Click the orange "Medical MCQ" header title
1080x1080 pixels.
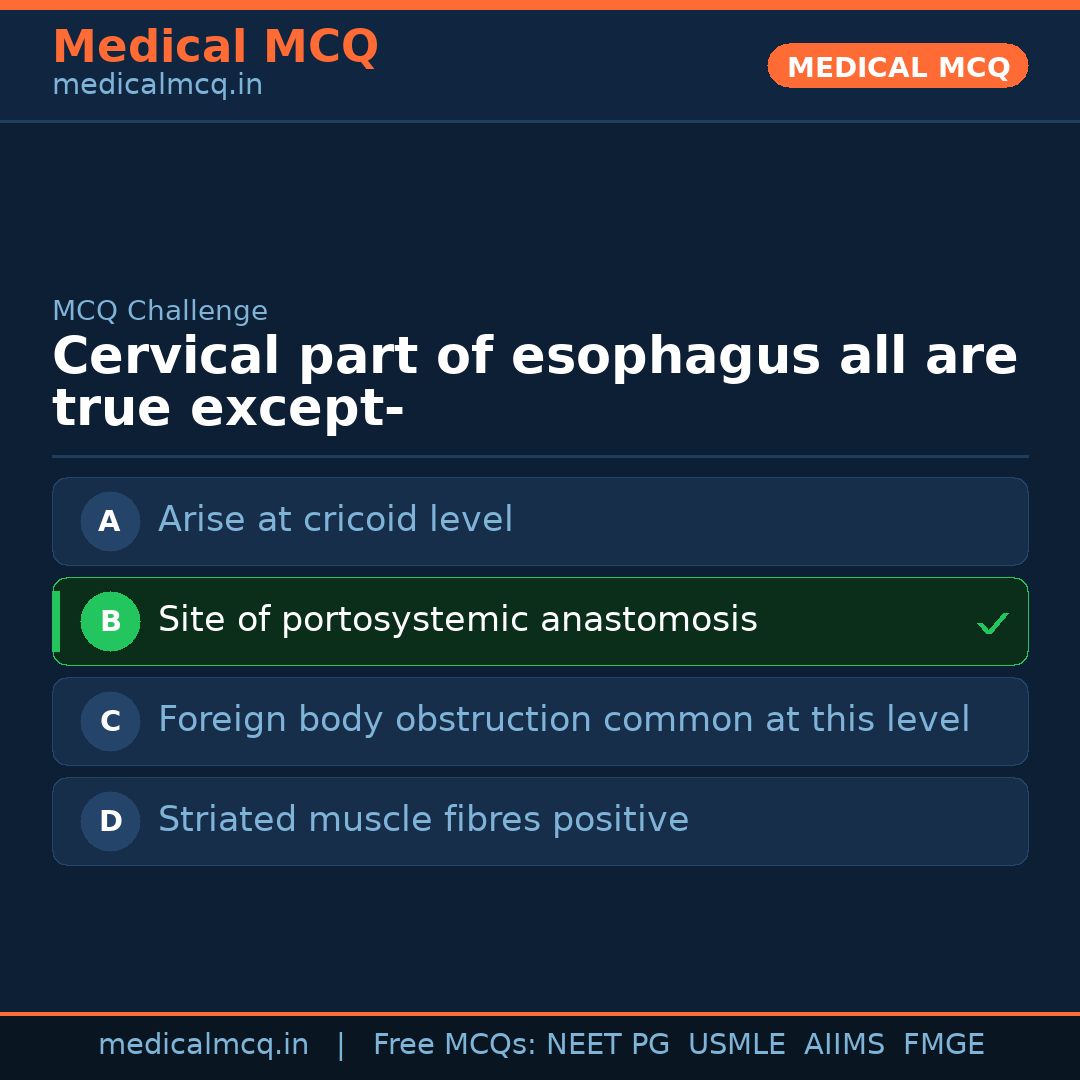215,47
